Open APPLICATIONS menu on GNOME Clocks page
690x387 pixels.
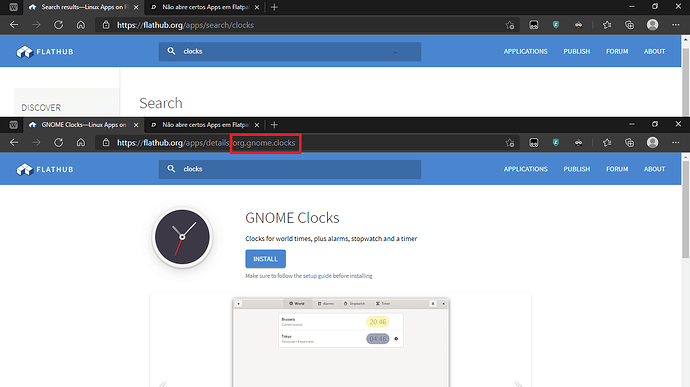[x=525, y=169]
